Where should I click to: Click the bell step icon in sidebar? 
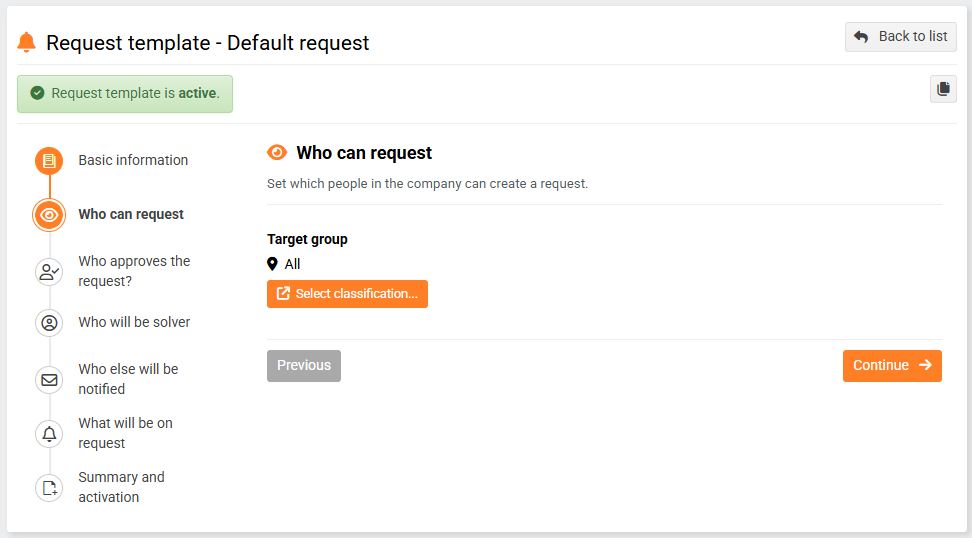point(49,433)
